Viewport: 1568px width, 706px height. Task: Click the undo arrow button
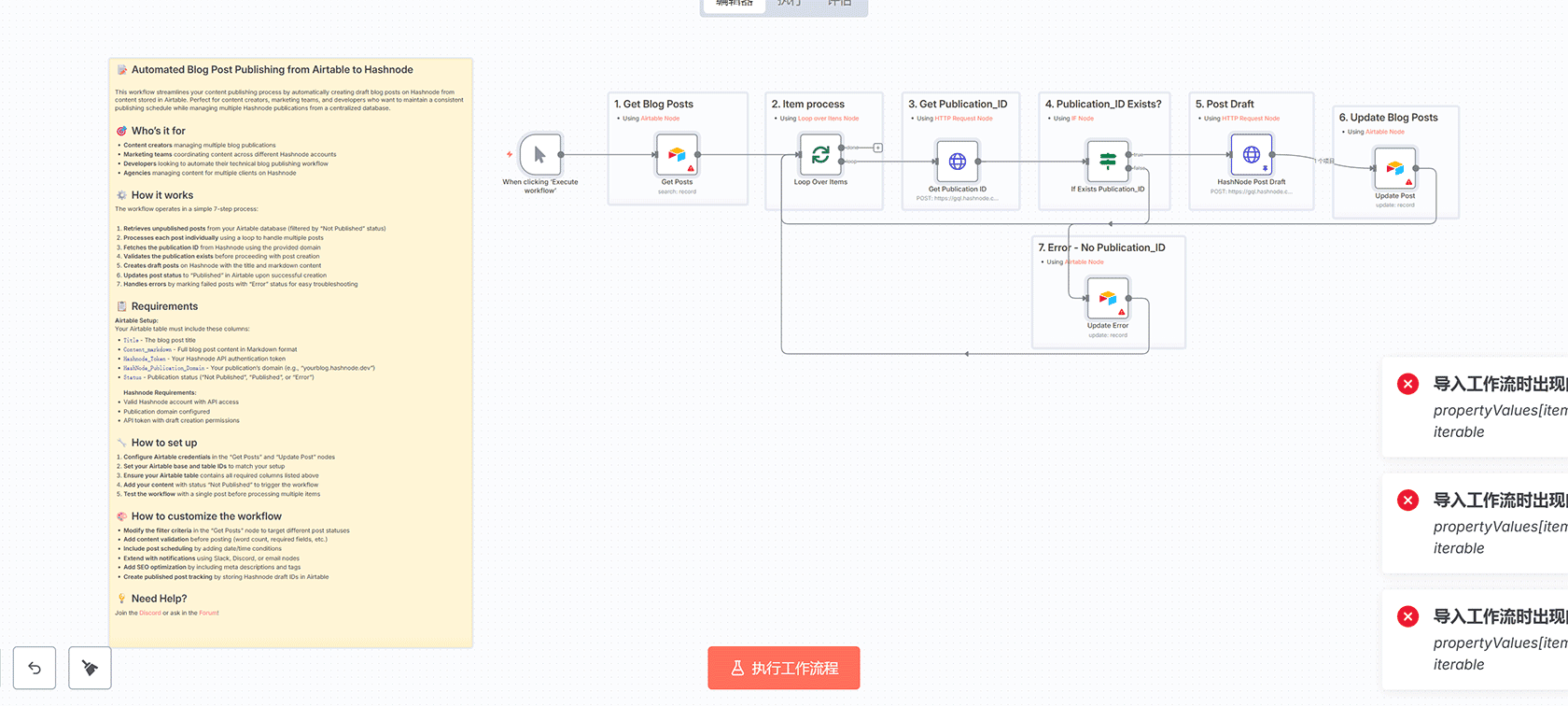coord(35,668)
